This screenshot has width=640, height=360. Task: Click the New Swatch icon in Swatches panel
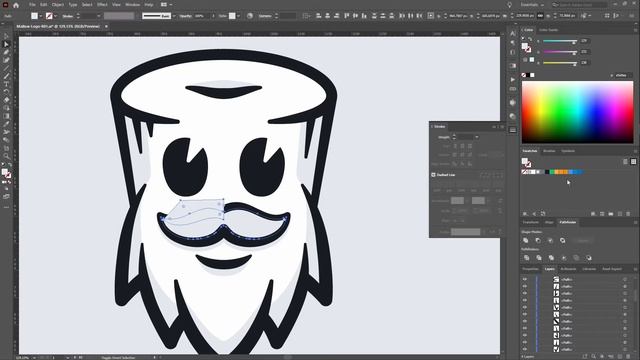[x=620, y=213]
